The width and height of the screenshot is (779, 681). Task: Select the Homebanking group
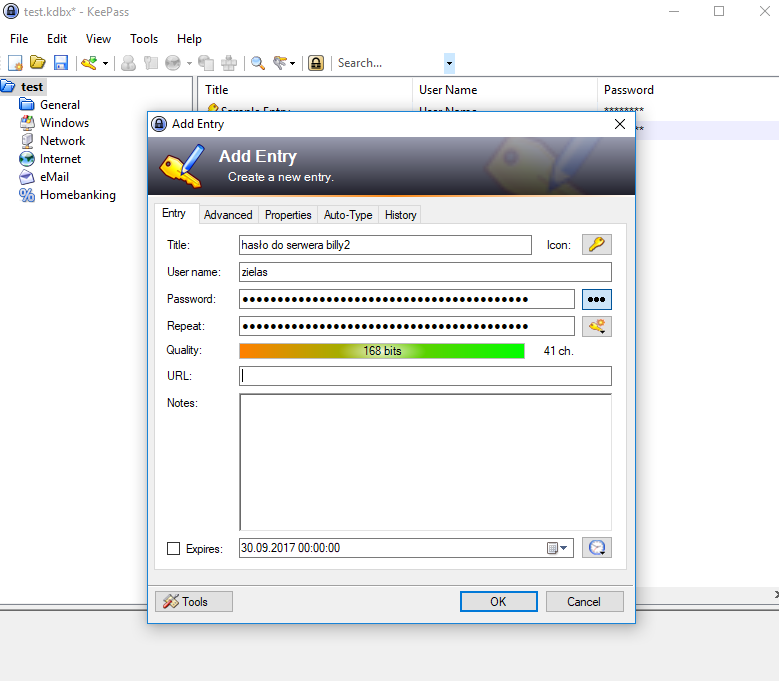[x=78, y=195]
